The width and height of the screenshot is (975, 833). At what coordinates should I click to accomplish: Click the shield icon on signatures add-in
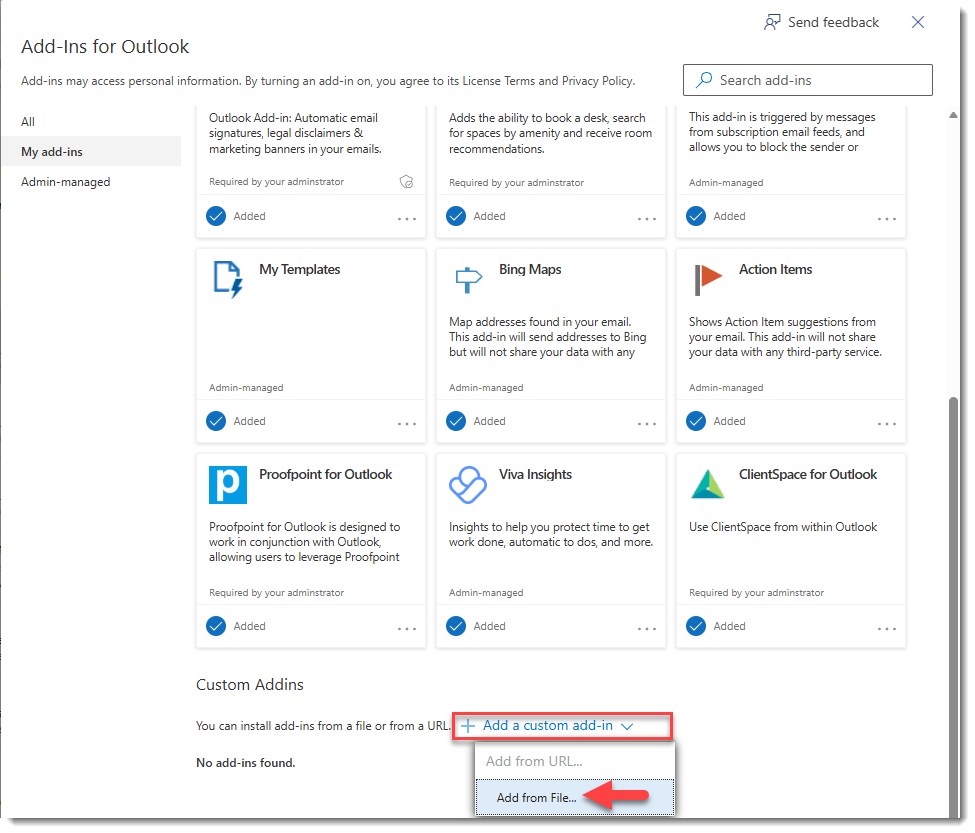[x=406, y=182]
